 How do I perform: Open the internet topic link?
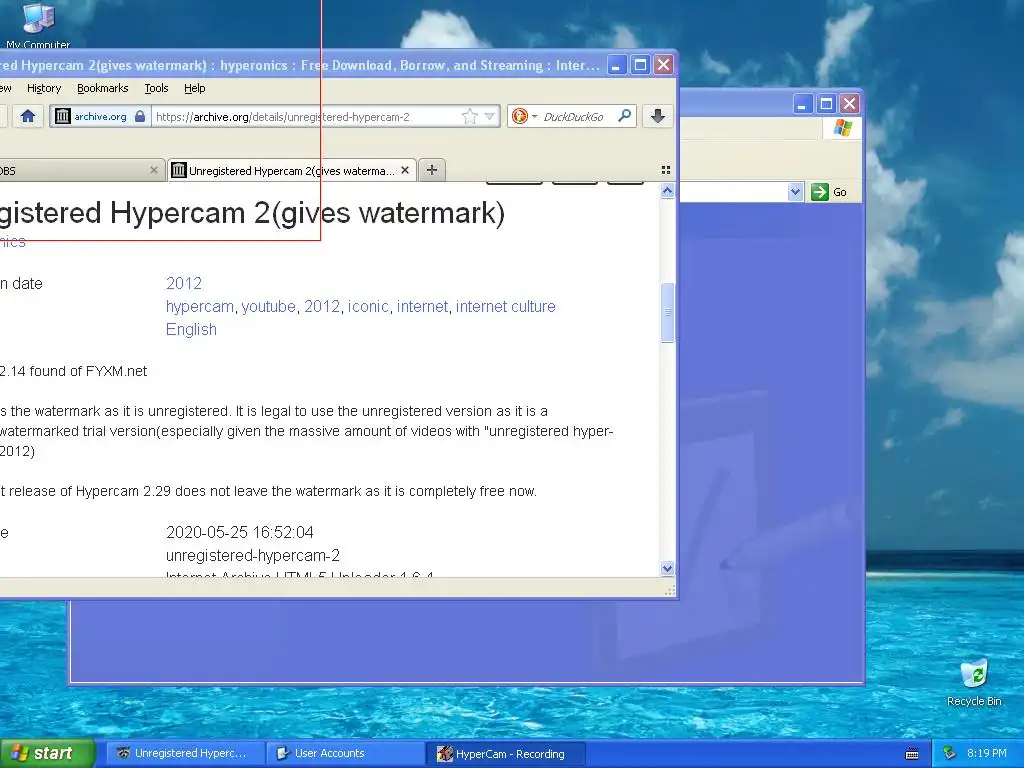pos(422,306)
